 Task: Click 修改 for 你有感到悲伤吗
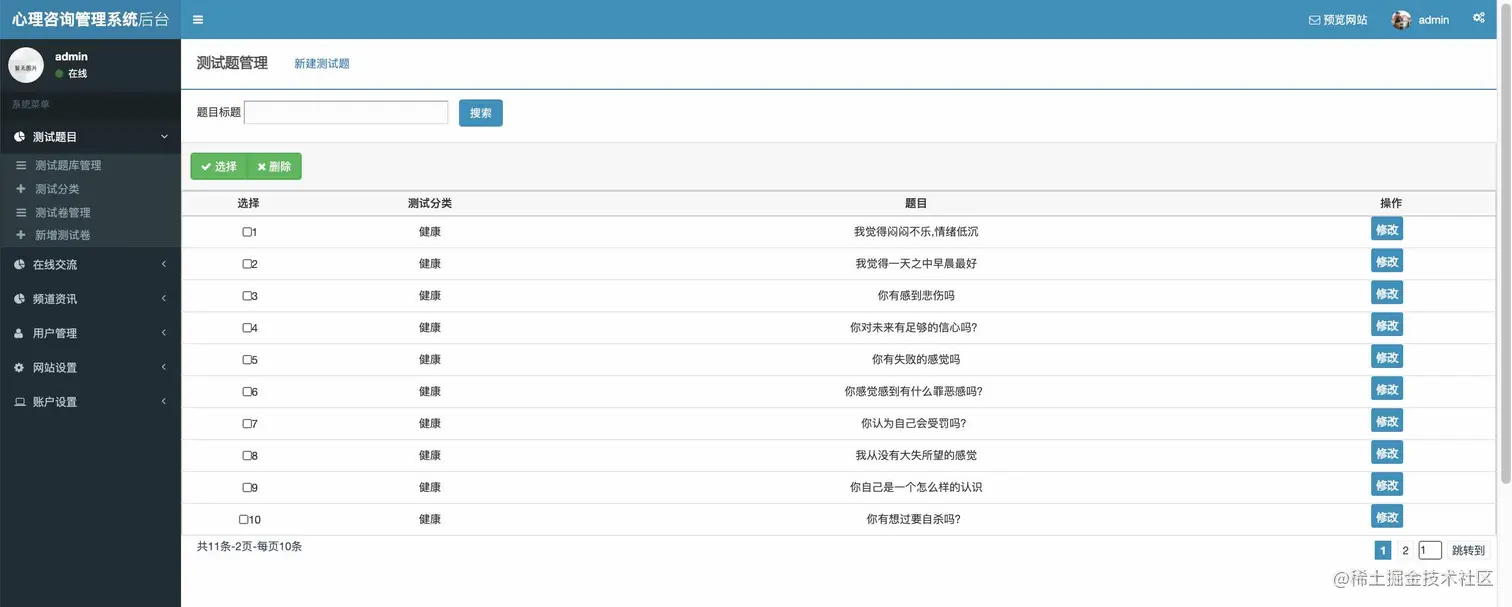pyautogui.click(x=1387, y=293)
